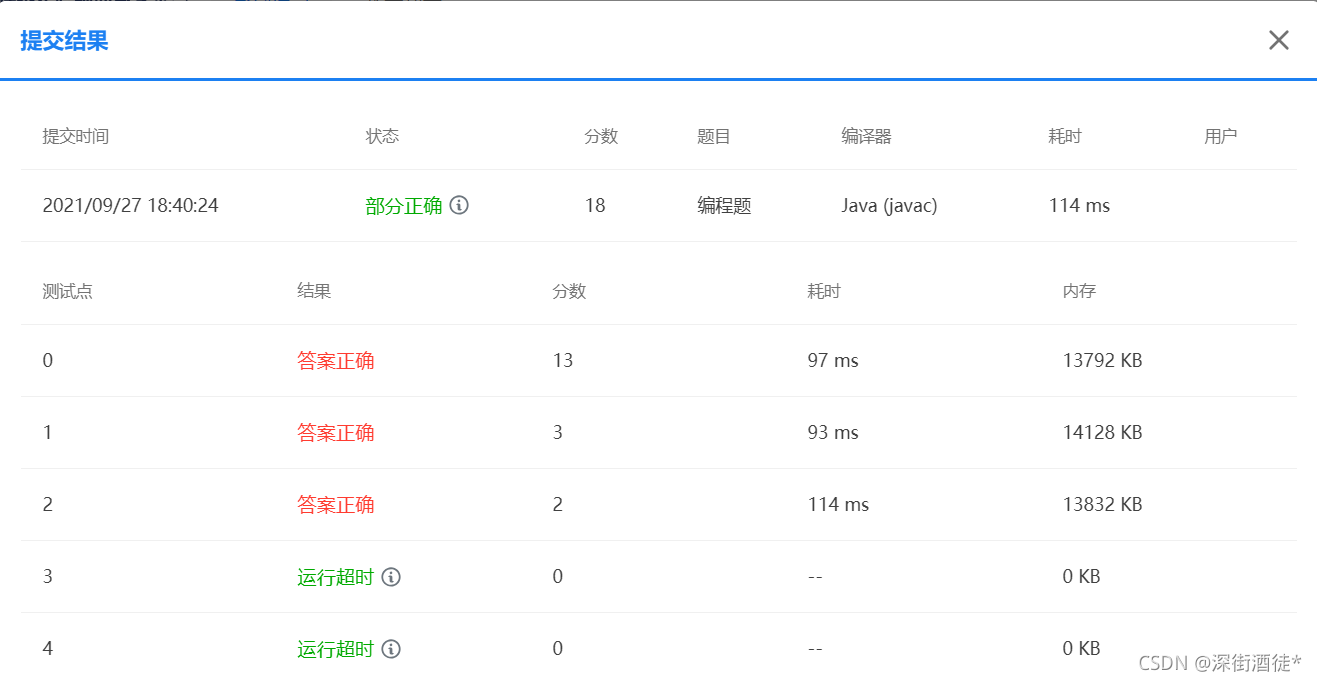The image size is (1317, 681).
Task: Select the 提交结果 dialog title tab
Action: tap(63, 40)
